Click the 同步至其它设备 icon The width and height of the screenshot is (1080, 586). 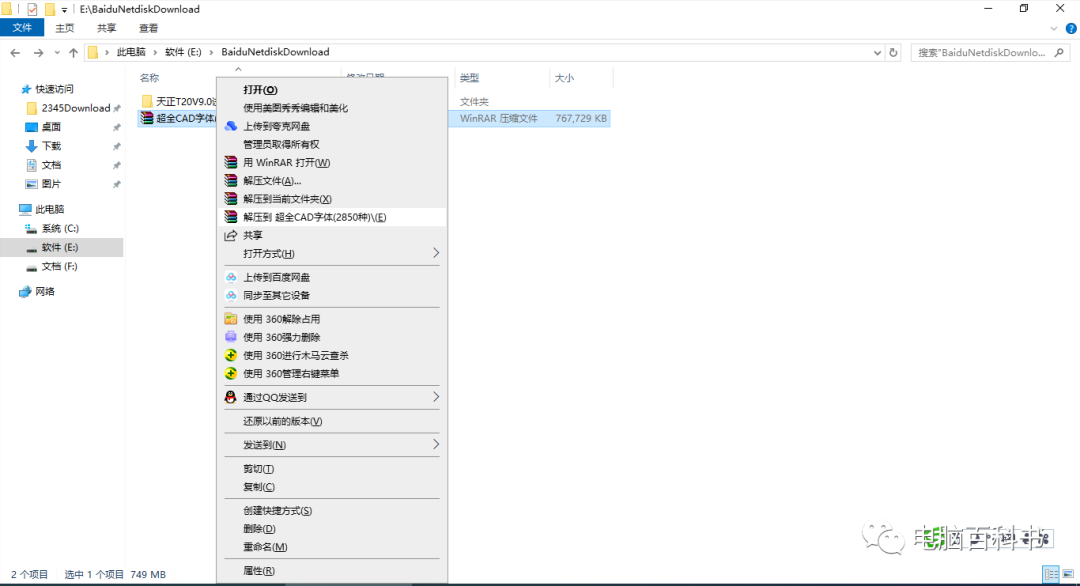click(x=231, y=295)
